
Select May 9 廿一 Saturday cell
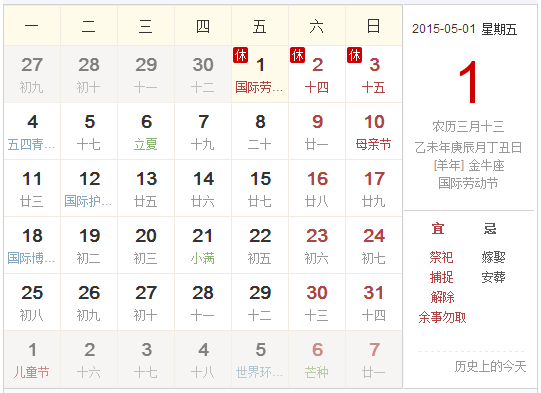point(317,131)
